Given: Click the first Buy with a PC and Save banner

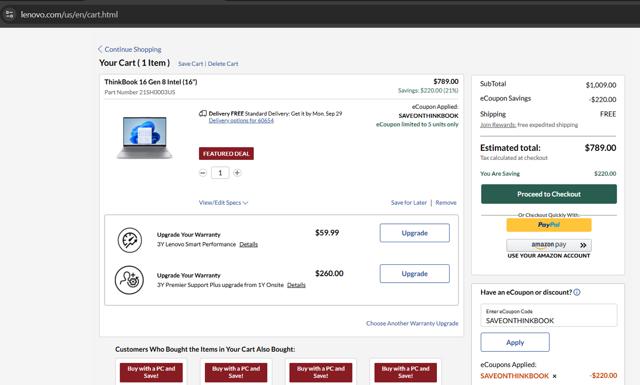Looking at the screenshot, I should click(151, 372).
